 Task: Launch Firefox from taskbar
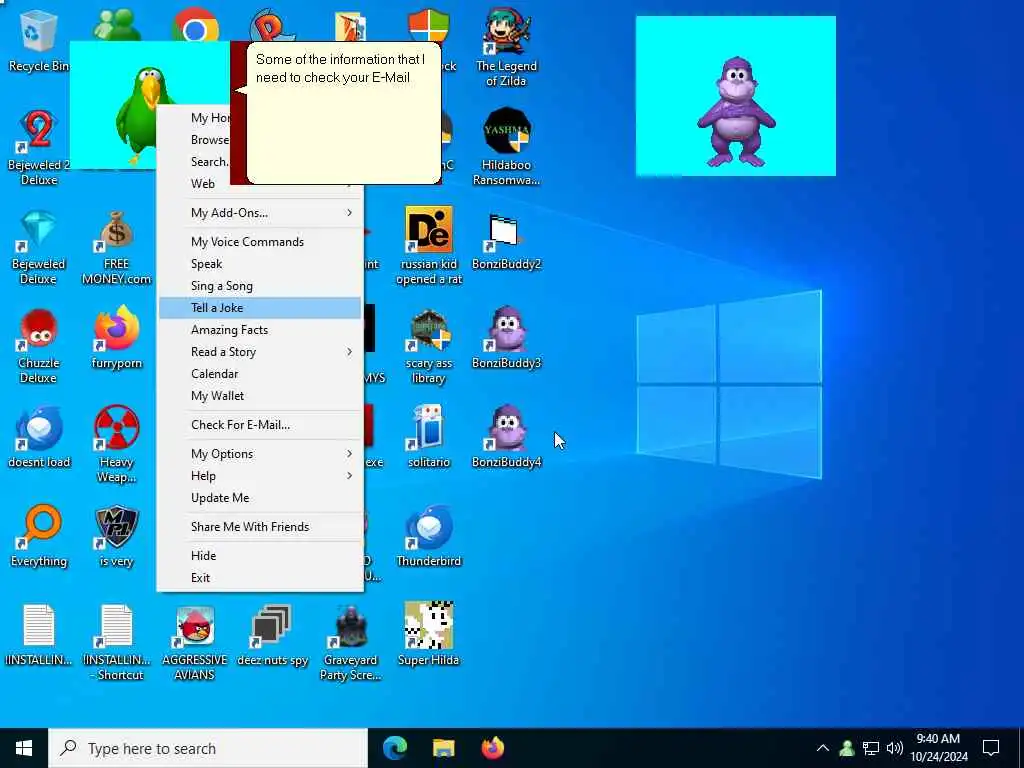493,748
